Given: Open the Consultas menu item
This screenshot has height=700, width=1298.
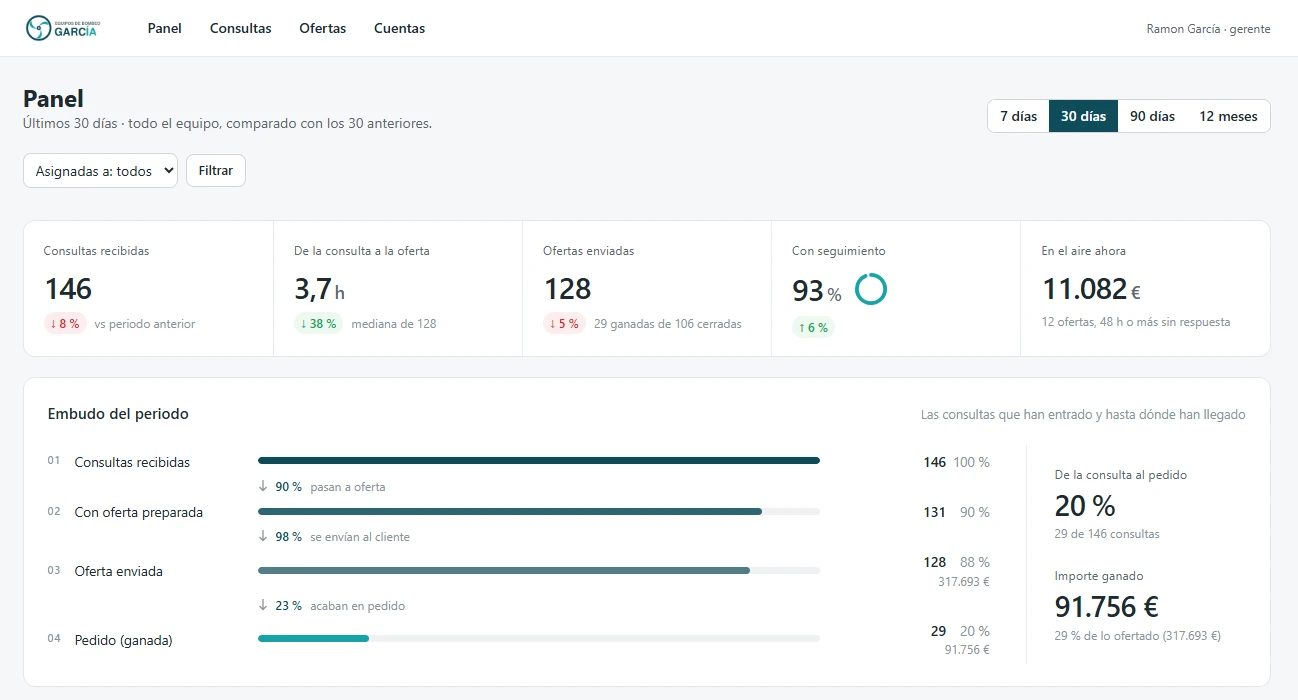Looking at the screenshot, I should pos(240,28).
